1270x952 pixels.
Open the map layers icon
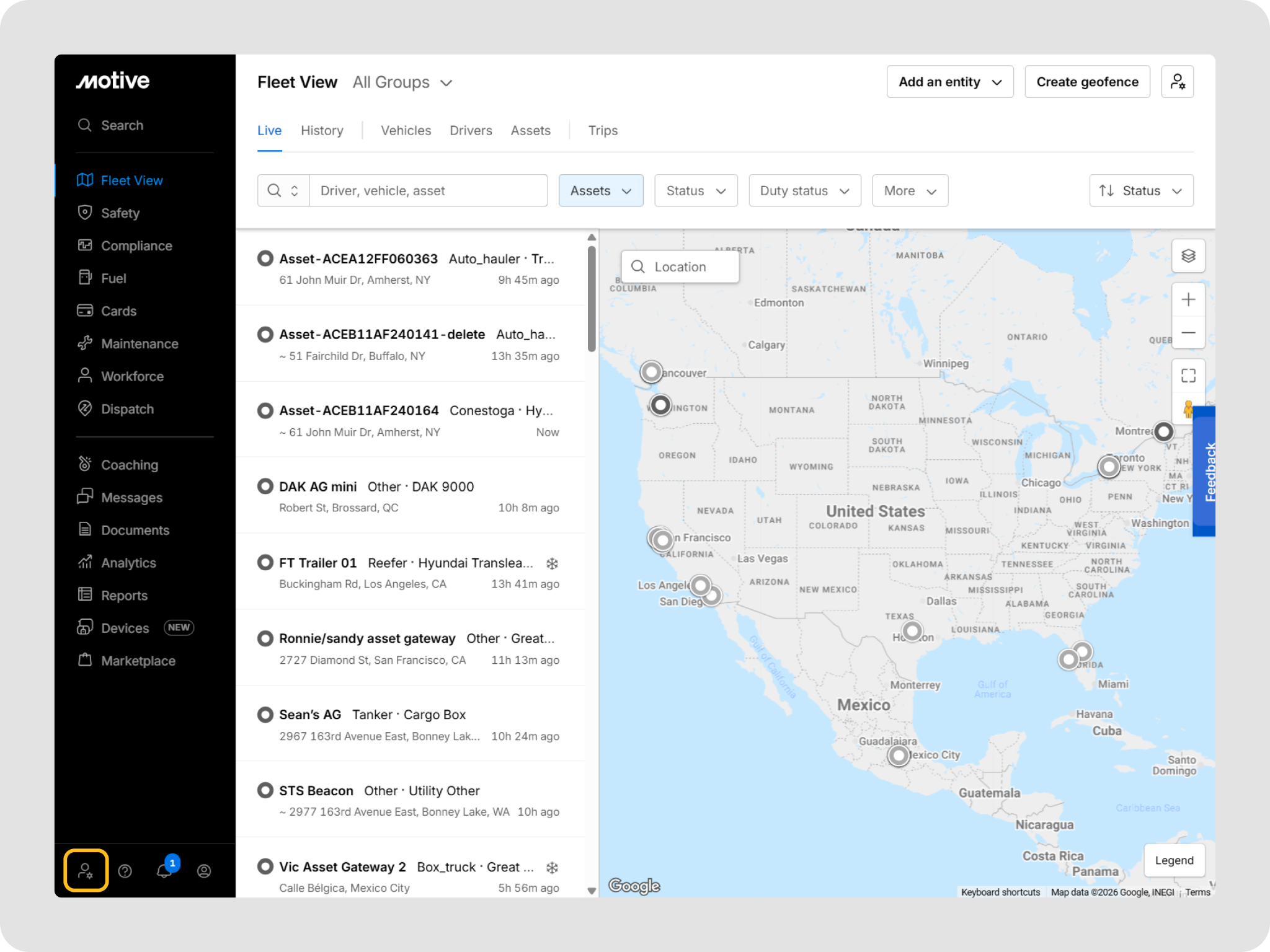[x=1188, y=256]
